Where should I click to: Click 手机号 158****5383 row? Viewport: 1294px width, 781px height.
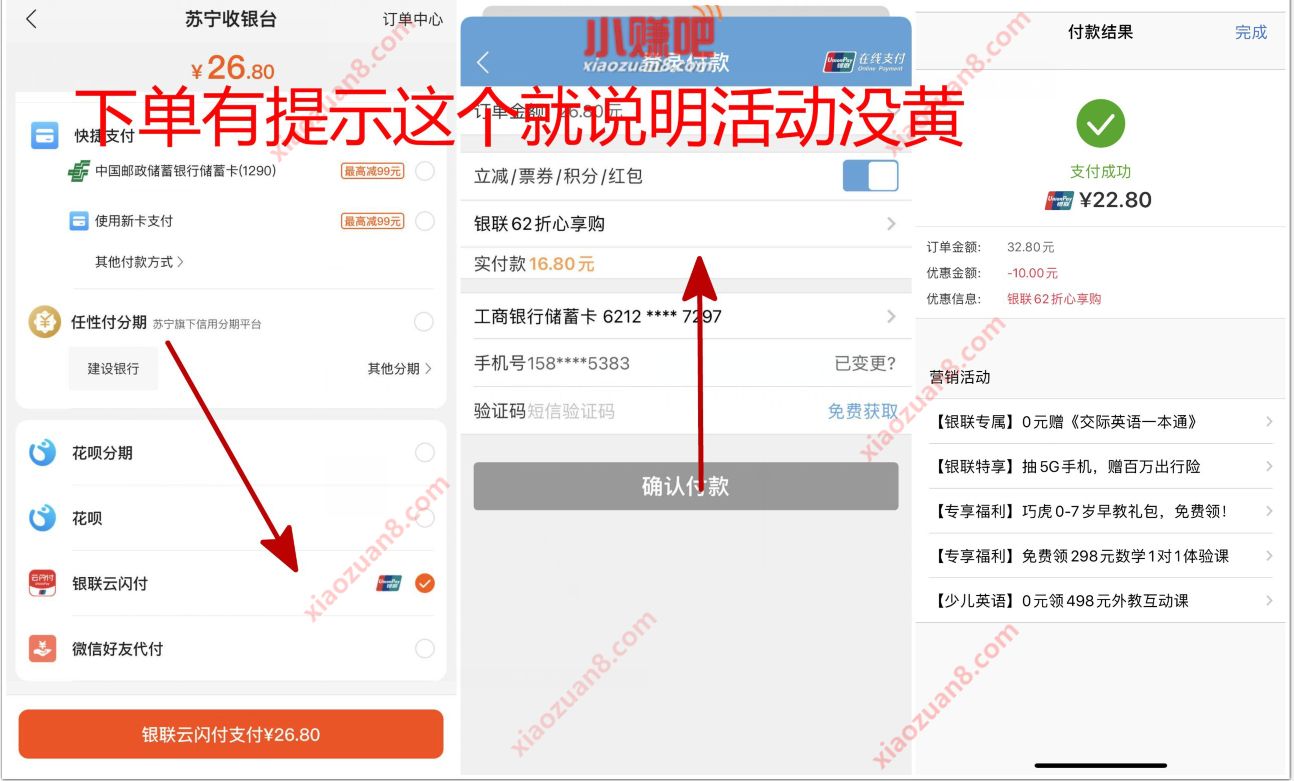click(685, 363)
